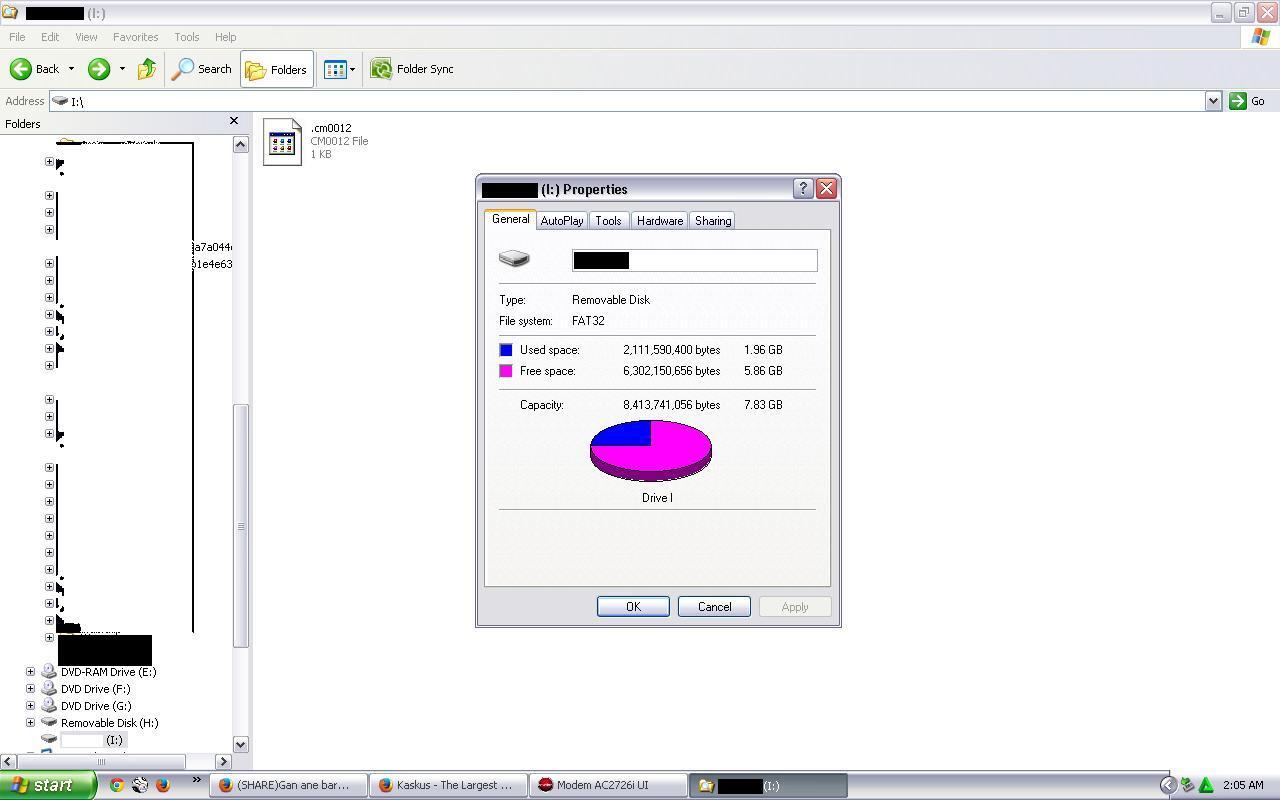Viewport: 1280px width, 800px height.
Task: Open the File menu
Action: click(17, 37)
